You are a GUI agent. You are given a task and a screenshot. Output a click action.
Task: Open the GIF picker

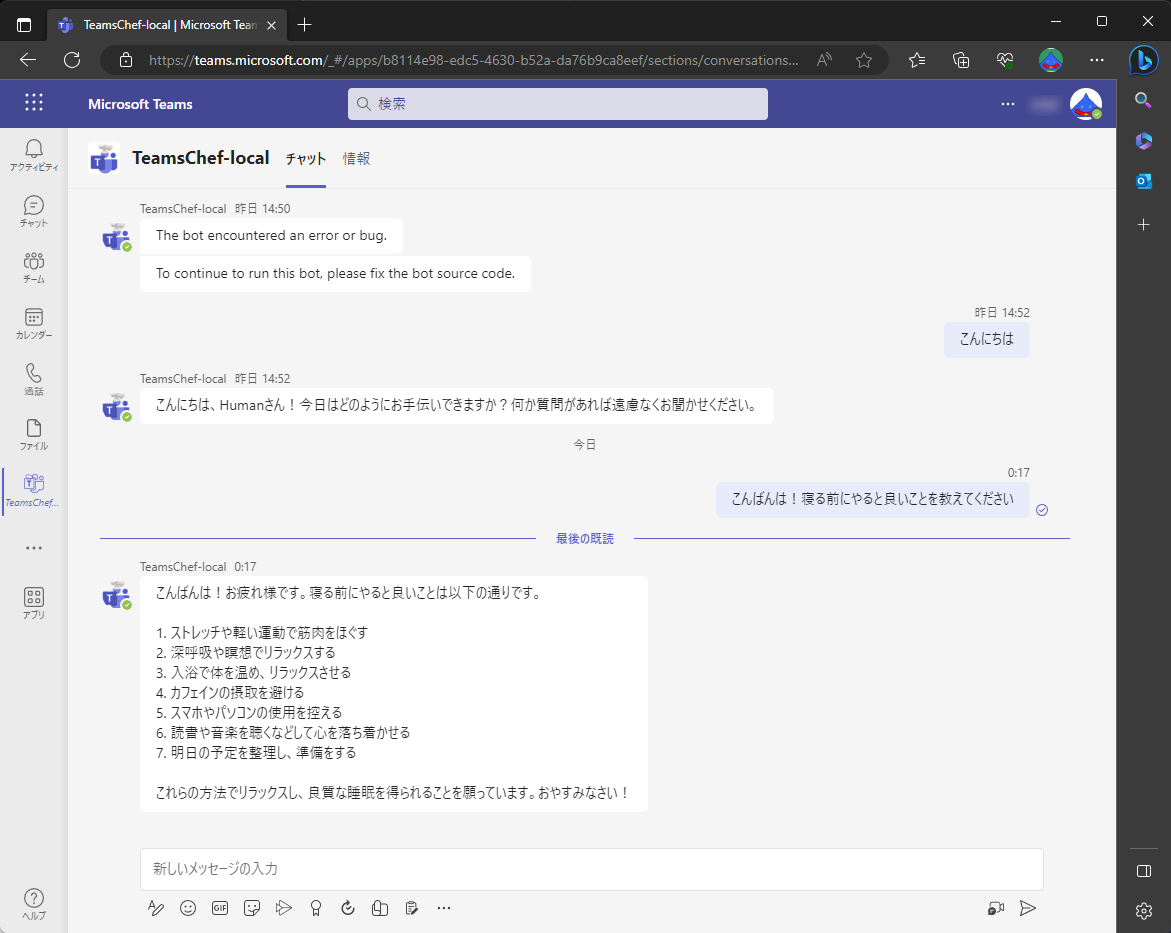pos(220,908)
